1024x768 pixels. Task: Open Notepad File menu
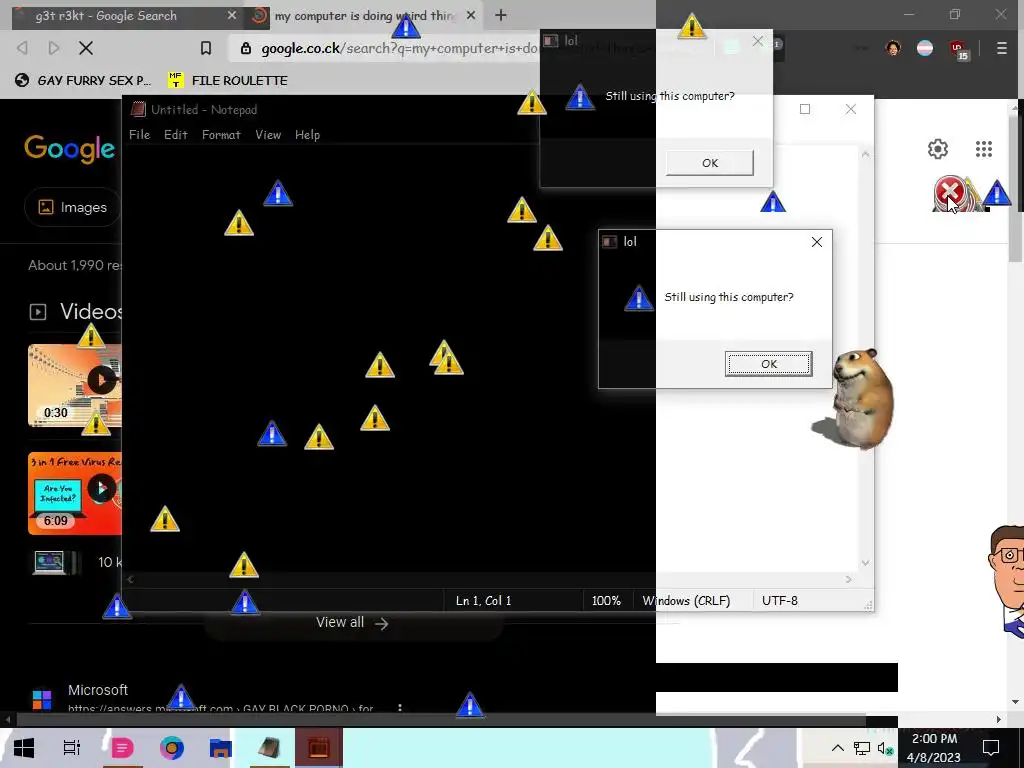139,135
